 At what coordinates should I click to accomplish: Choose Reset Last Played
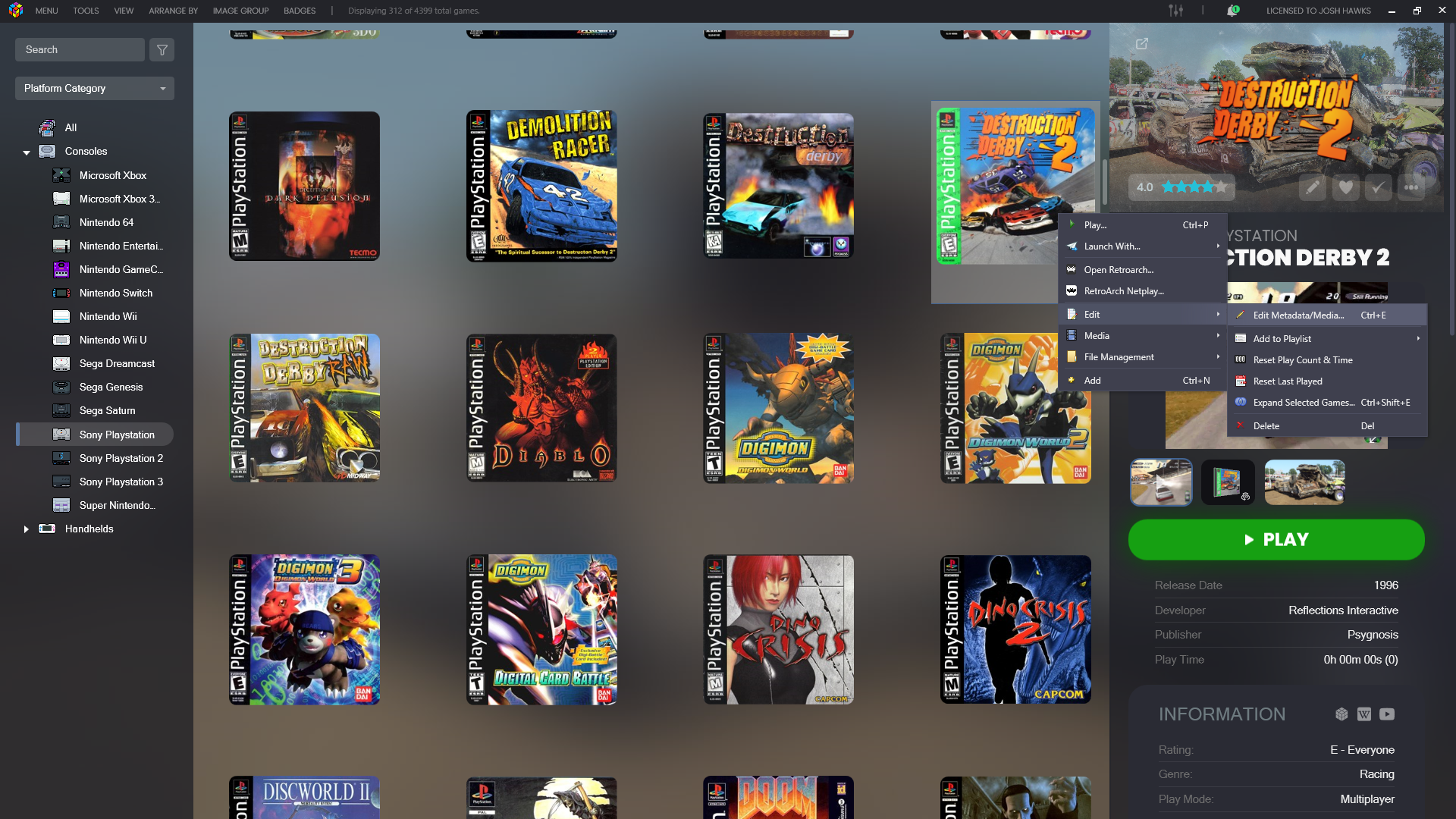click(1327, 381)
